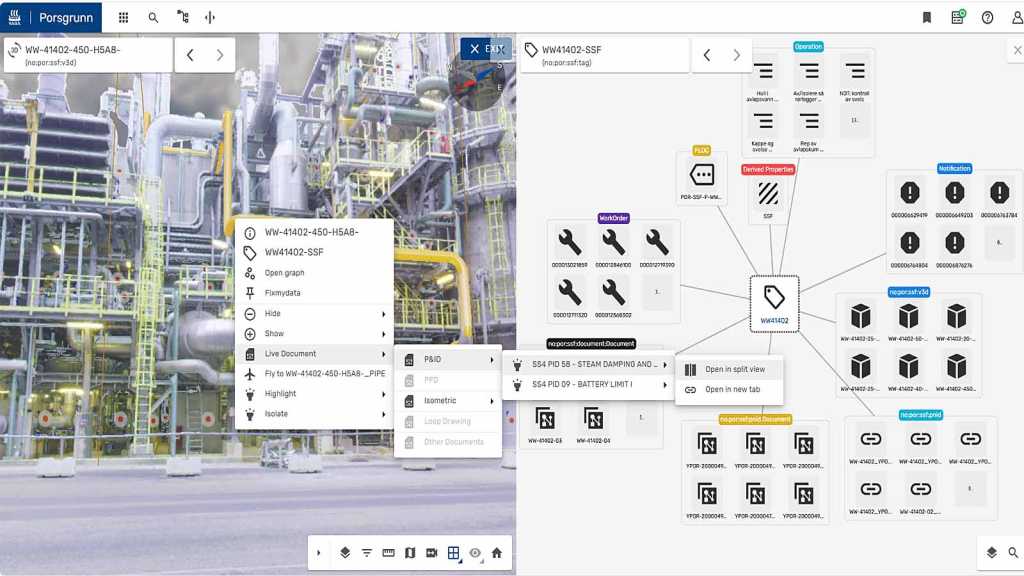
Task: Click the WW41402-SSF tag header field
Action: click(605, 55)
